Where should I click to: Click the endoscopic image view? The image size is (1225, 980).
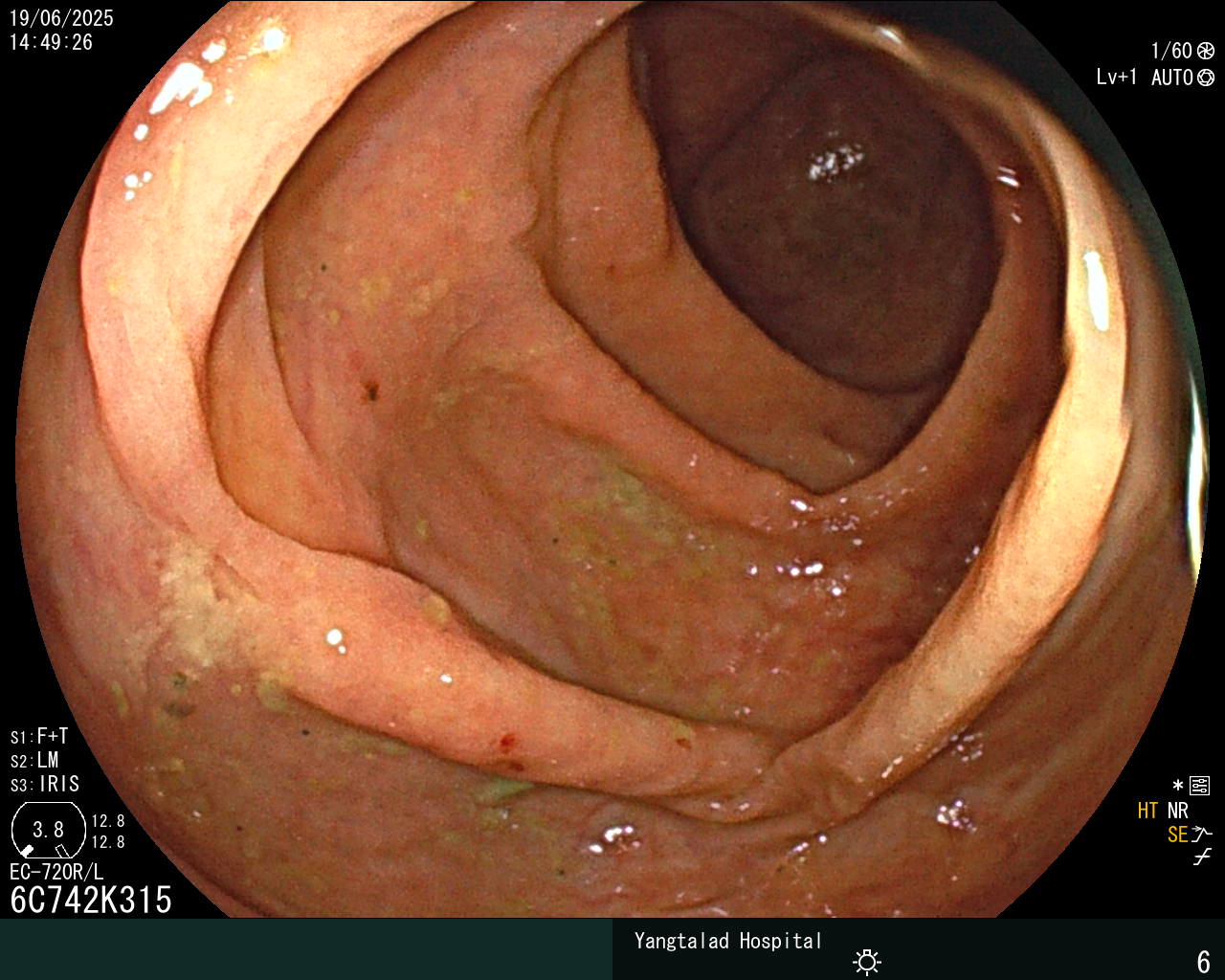tap(612, 459)
